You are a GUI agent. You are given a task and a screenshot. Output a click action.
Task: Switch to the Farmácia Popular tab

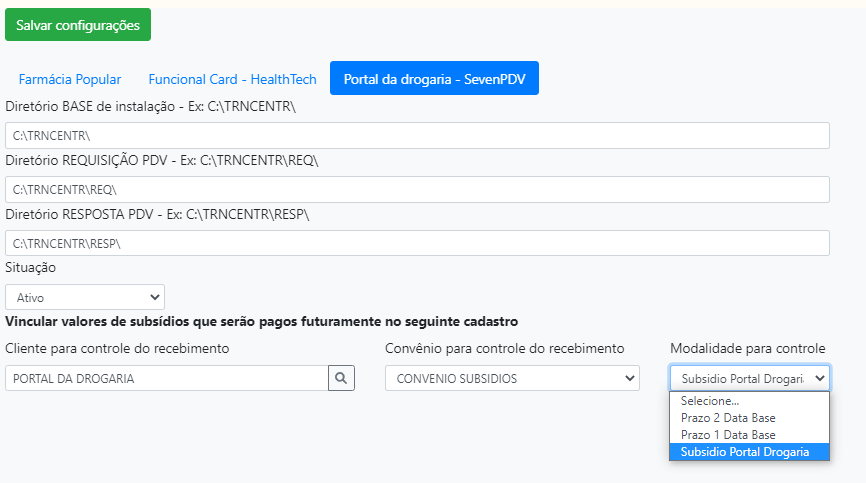pos(70,79)
